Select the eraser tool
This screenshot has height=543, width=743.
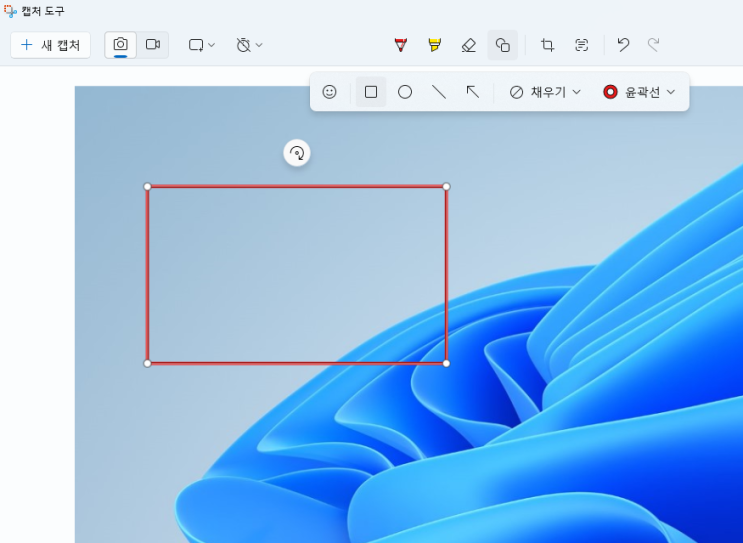click(x=469, y=45)
